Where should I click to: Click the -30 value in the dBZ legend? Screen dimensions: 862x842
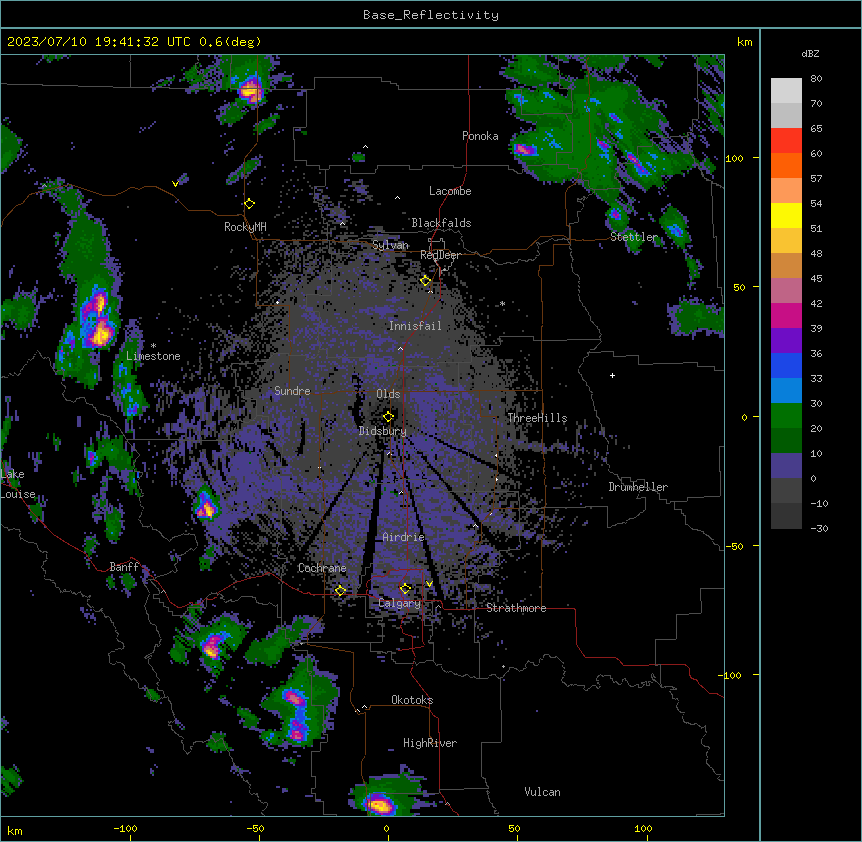tap(819, 528)
